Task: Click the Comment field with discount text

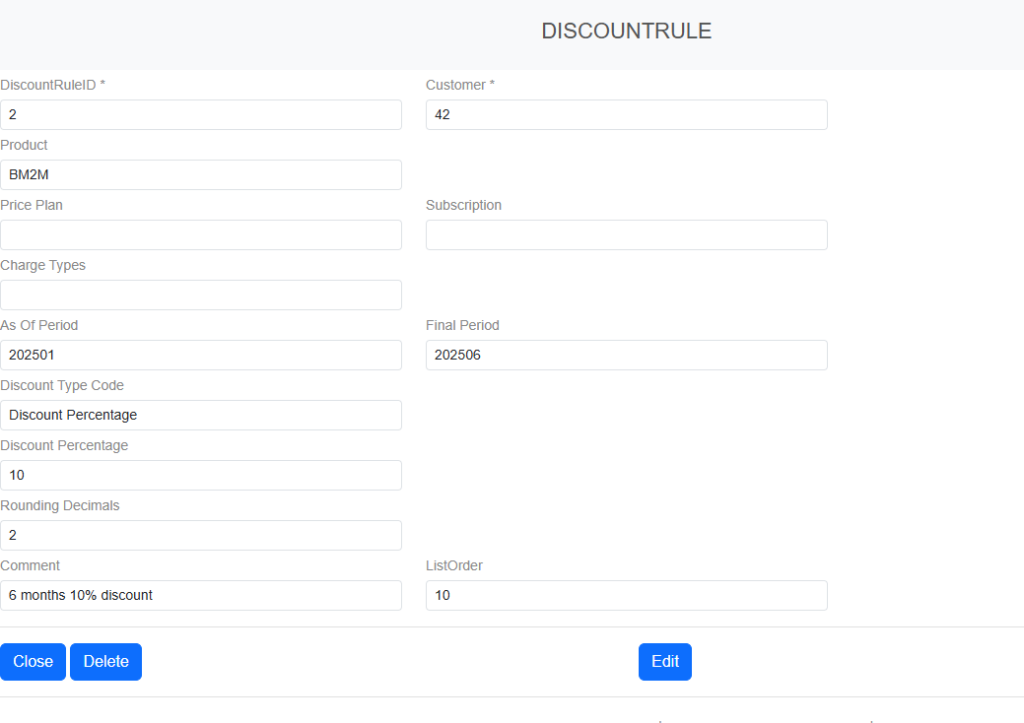Action: (200, 595)
